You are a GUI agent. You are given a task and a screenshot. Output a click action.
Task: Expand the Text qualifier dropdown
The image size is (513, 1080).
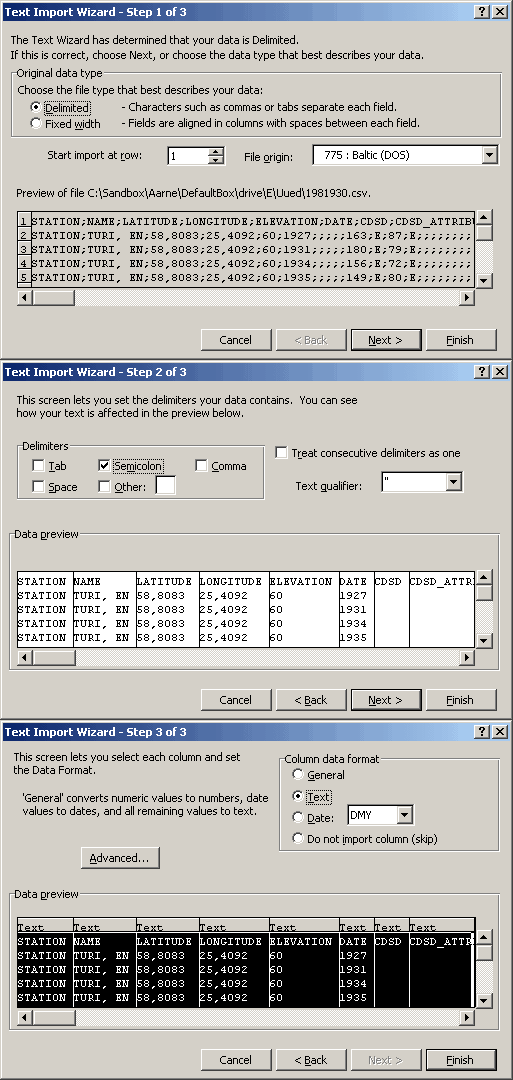(x=453, y=483)
